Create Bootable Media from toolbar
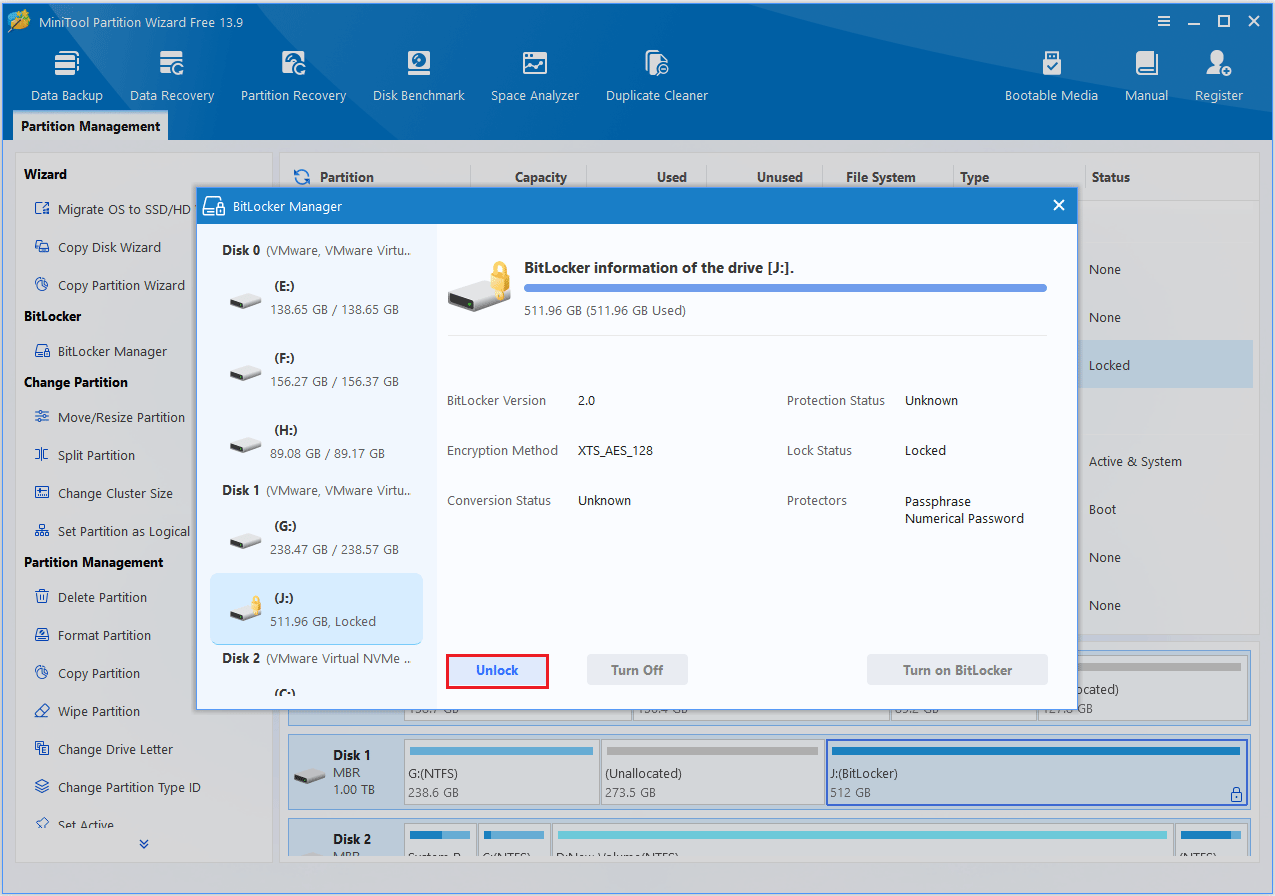This screenshot has height=896, width=1275. tap(1051, 77)
